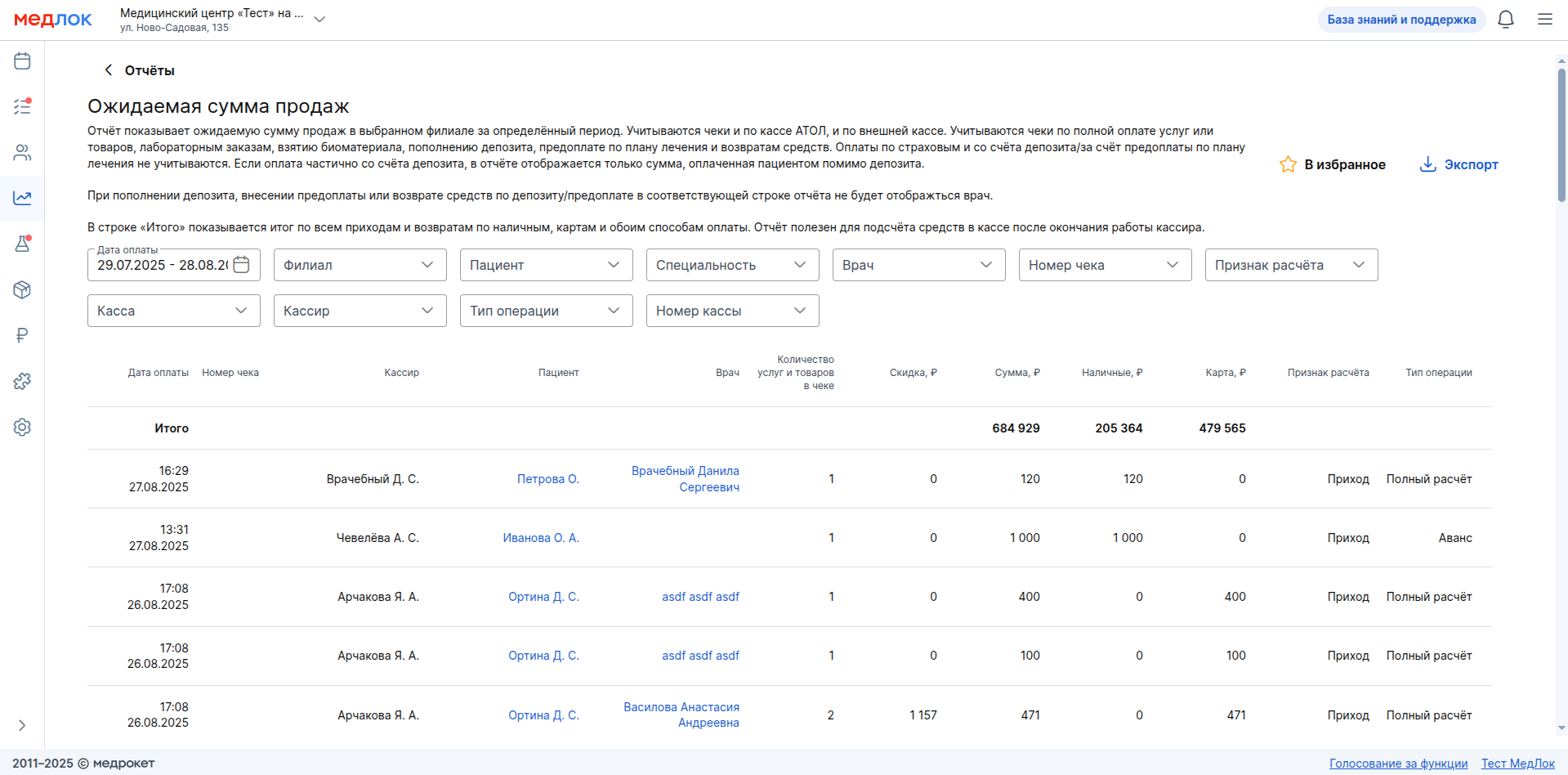Click the notifications bell icon

1506,20
